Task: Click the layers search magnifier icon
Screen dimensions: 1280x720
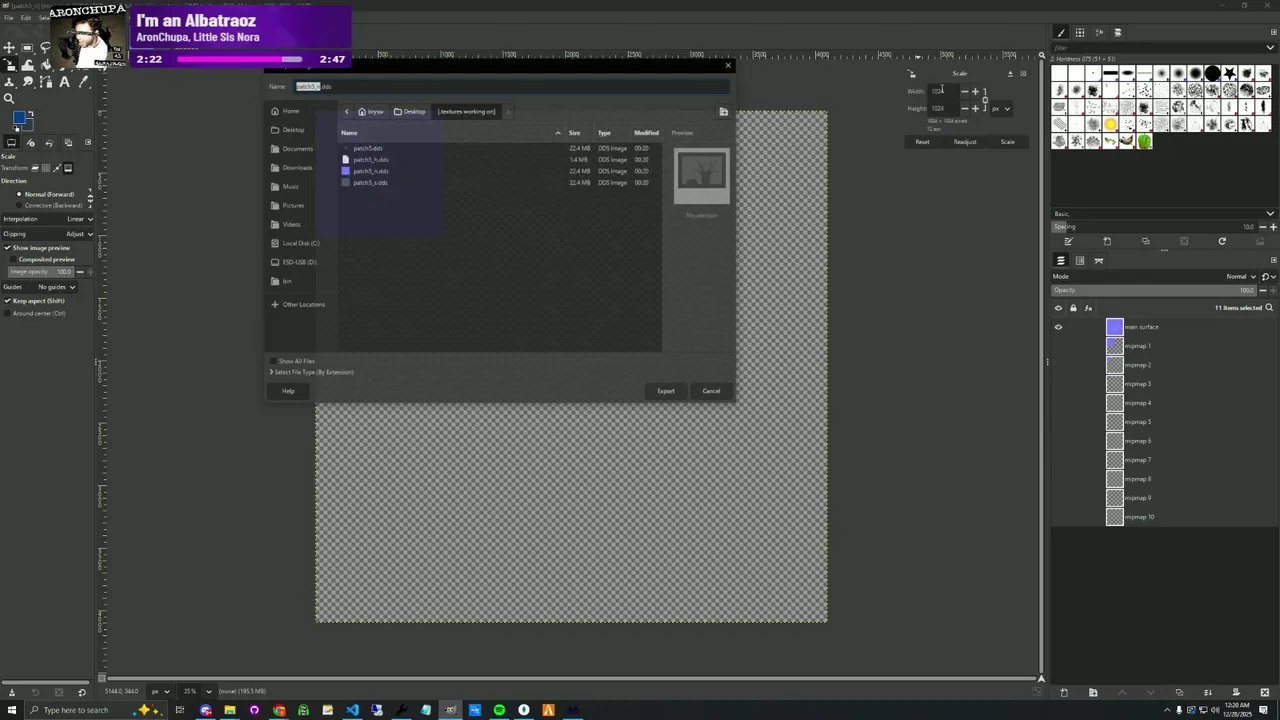Action: (1269, 307)
